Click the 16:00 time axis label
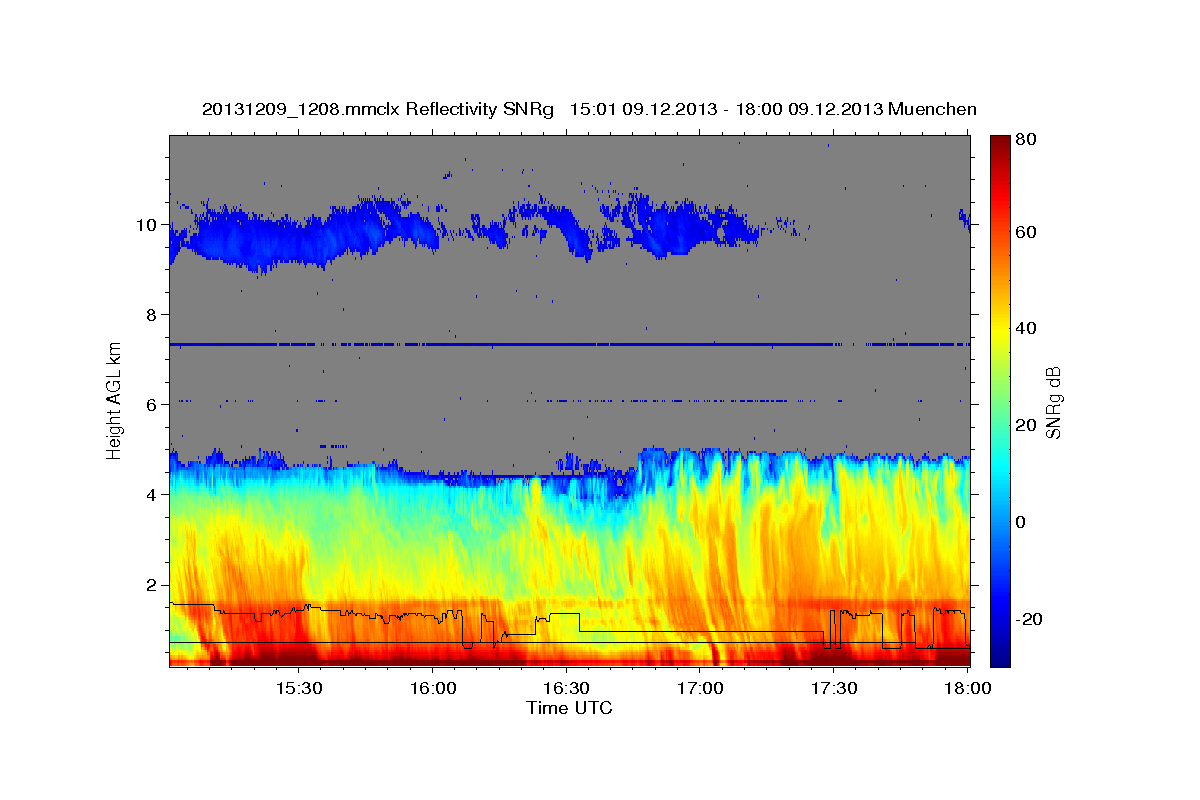This screenshot has width=1200, height=800. [x=433, y=688]
